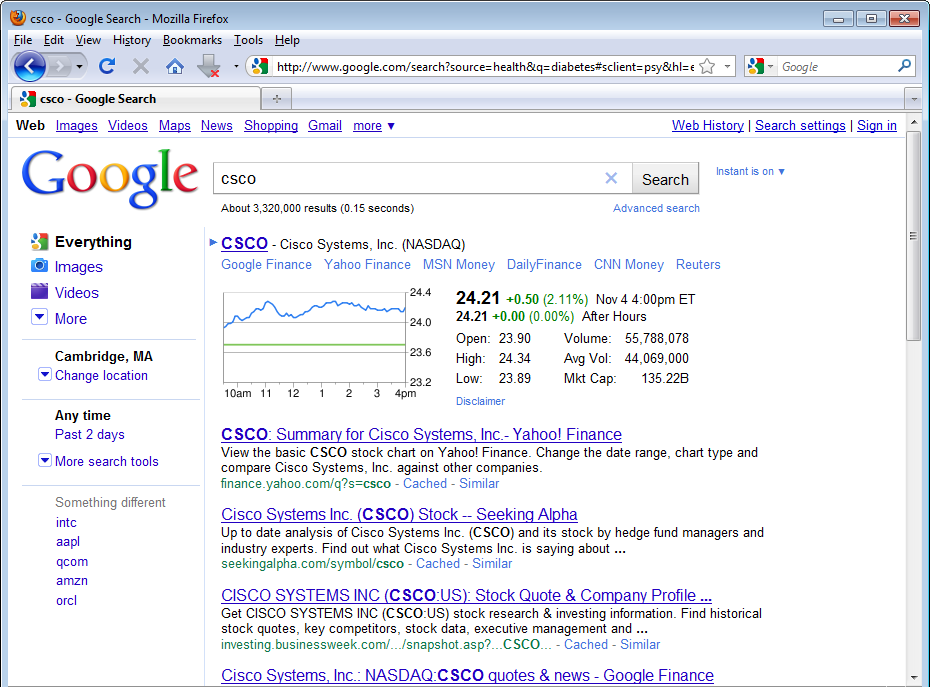Click the Everything sidebar icon
The height and width of the screenshot is (687, 930).
pos(39,241)
